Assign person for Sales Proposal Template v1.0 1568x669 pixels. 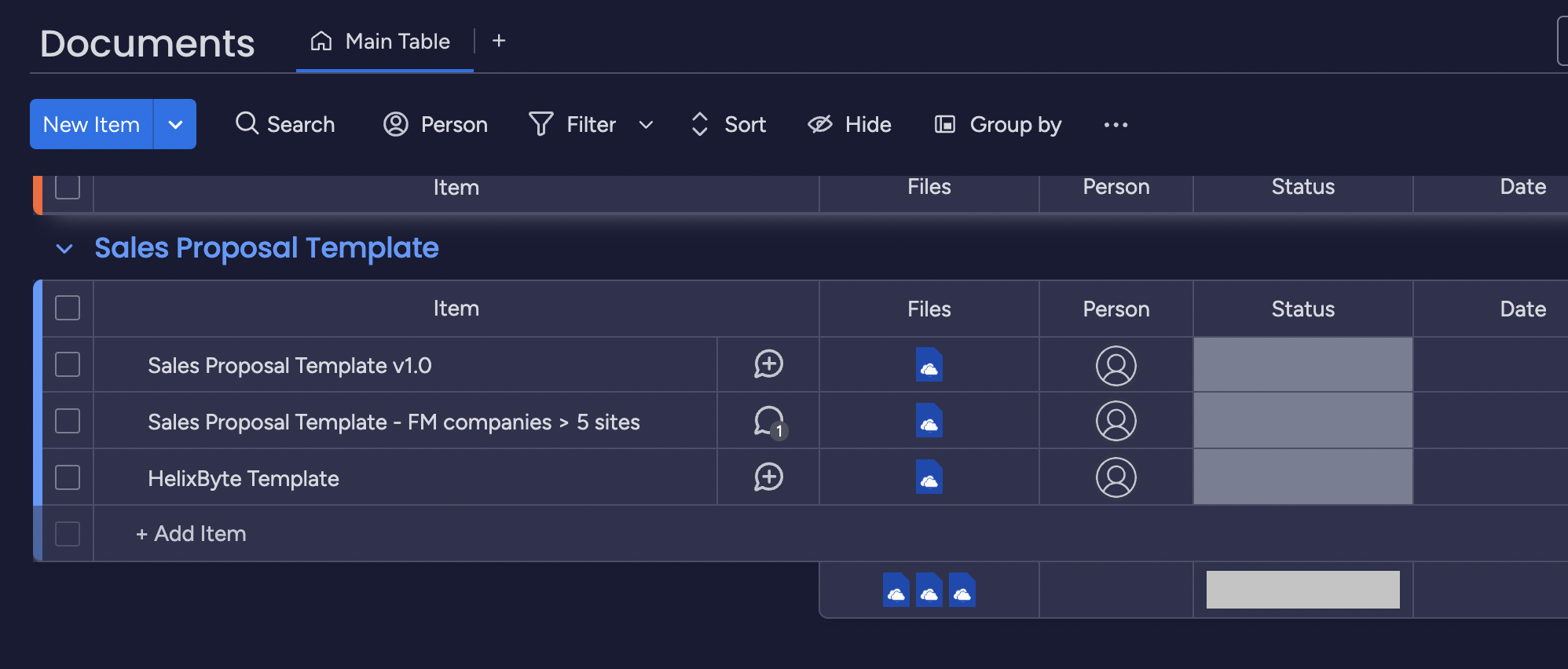(1116, 365)
